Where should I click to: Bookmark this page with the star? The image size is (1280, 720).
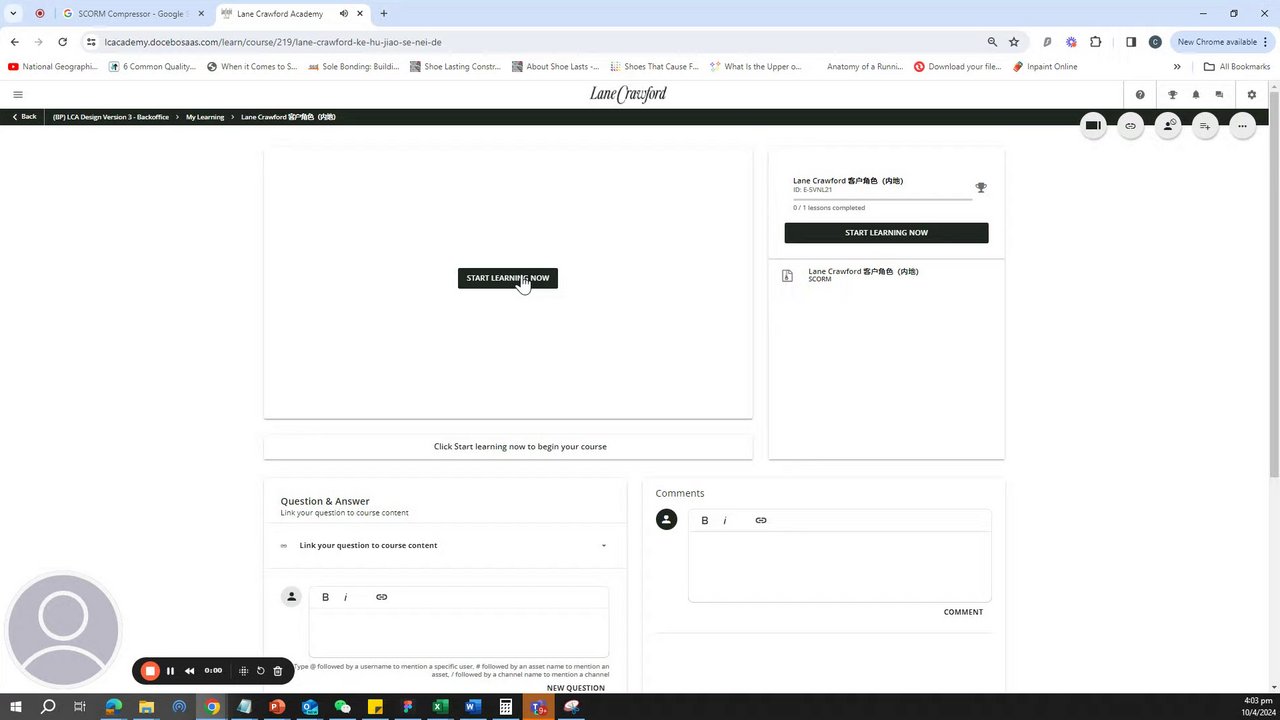[1014, 42]
